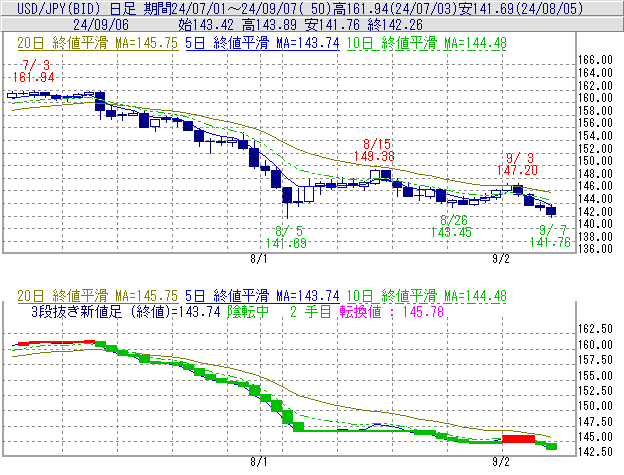Click the date 24/09/06 in the header
624x475 pixels.
click(101, 25)
